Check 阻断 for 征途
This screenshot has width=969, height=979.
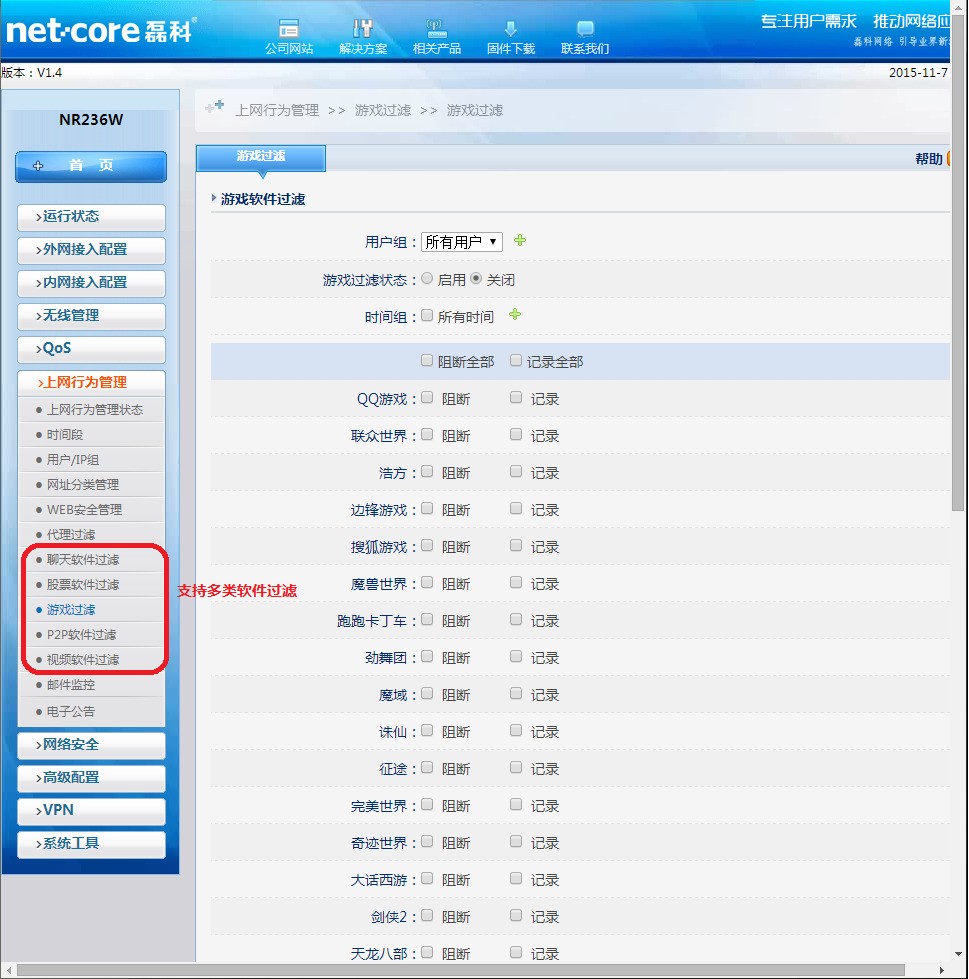pos(427,767)
